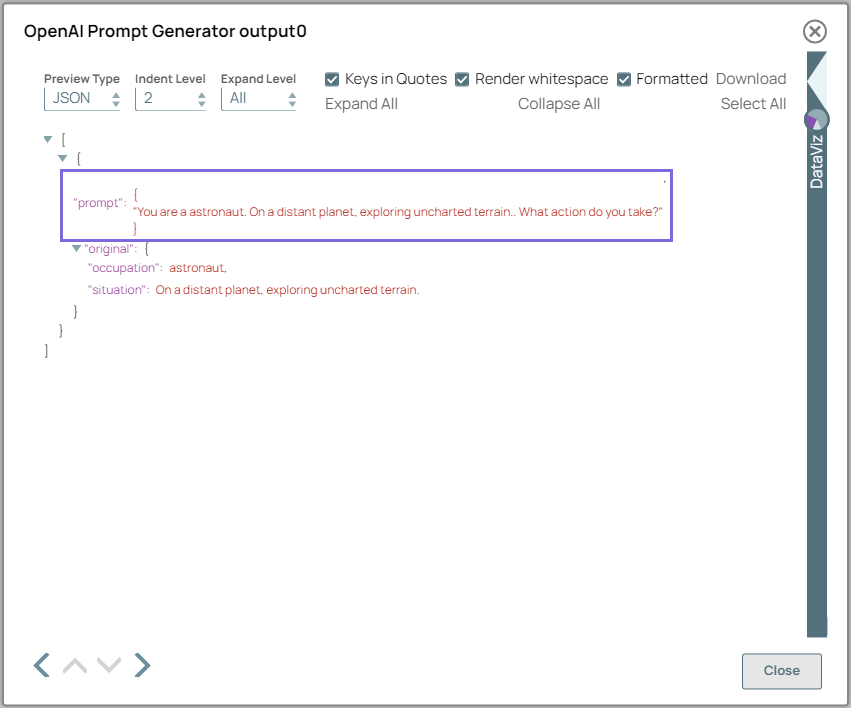The height and width of the screenshot is (708, 851).
Task: Click the right chevron navigation arrow
Action: pos(142,665)
